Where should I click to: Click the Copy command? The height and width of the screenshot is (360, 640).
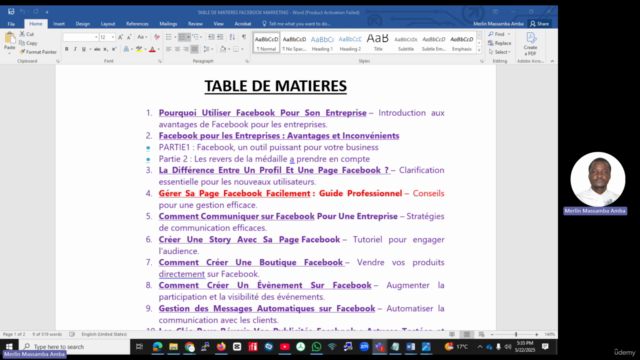pos(28,43)
